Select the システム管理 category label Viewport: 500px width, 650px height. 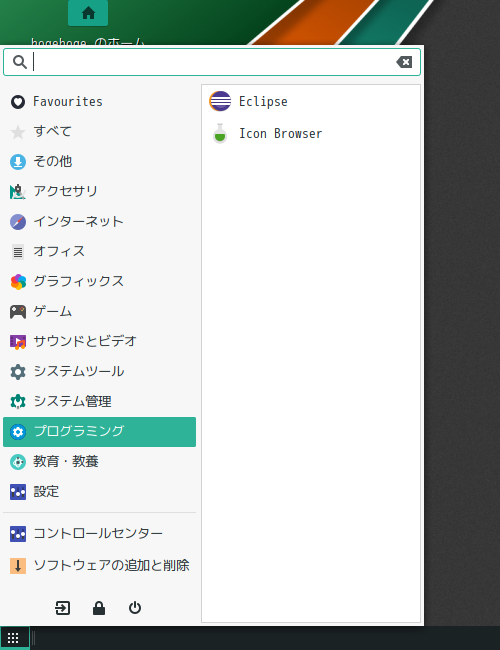point(73,401)
